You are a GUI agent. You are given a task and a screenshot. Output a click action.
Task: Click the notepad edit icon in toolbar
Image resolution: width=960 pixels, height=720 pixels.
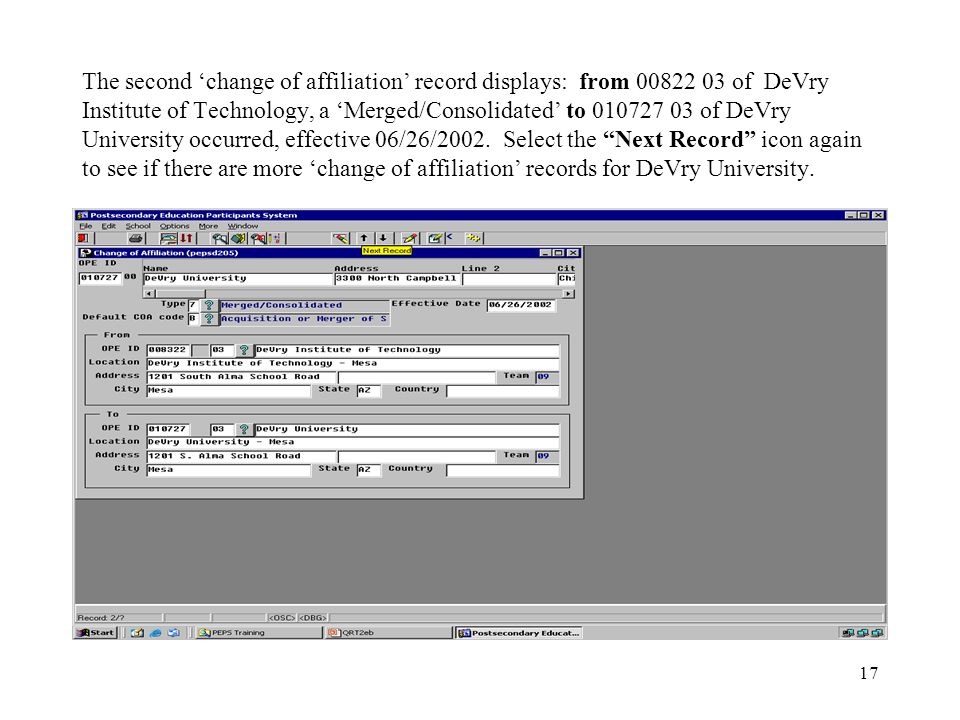[x=435, y=238]
